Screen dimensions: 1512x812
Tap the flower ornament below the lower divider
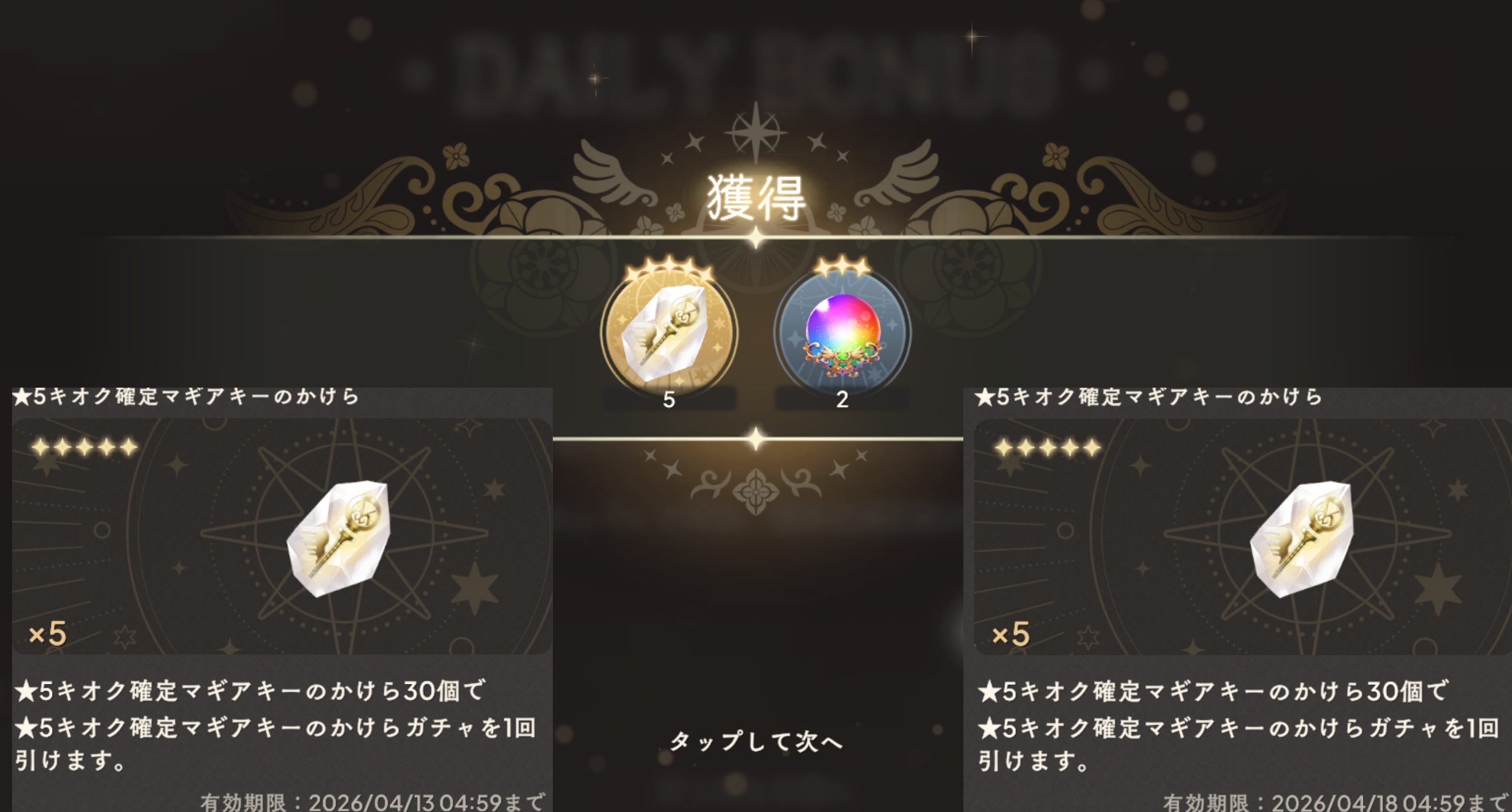(x=755, y=492)
